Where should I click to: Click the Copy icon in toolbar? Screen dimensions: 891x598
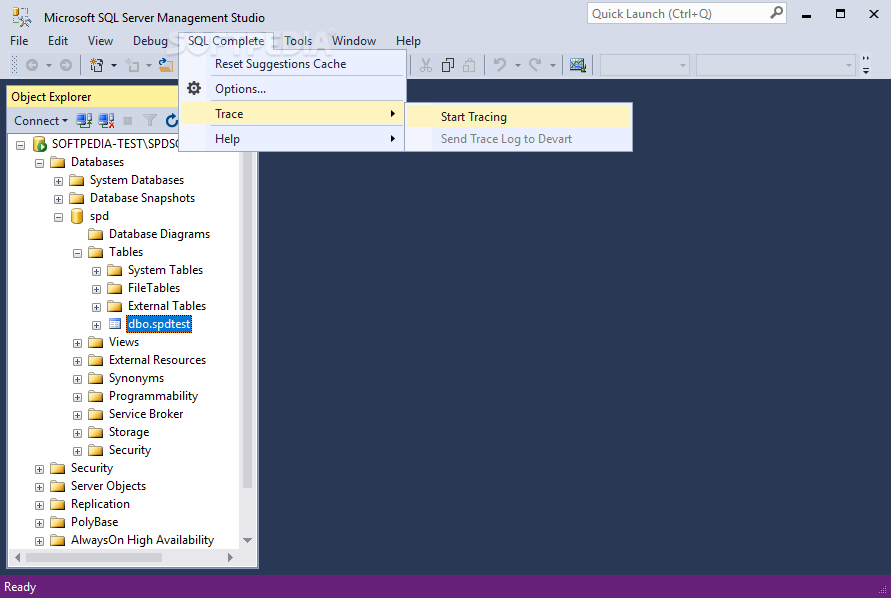tap(448, 65)
